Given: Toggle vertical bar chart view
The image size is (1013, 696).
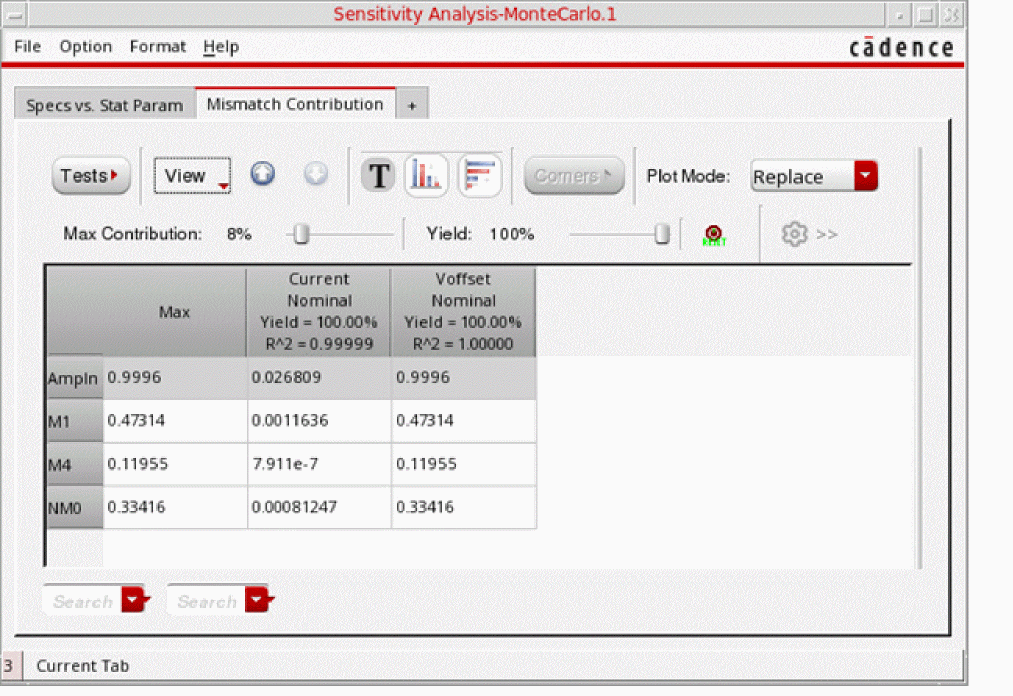Looking at the screenshot, I should [x=426, y=176].
